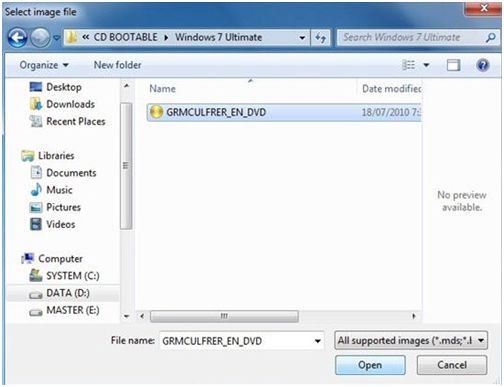Click the Libraries icon

tap(28, 156)
